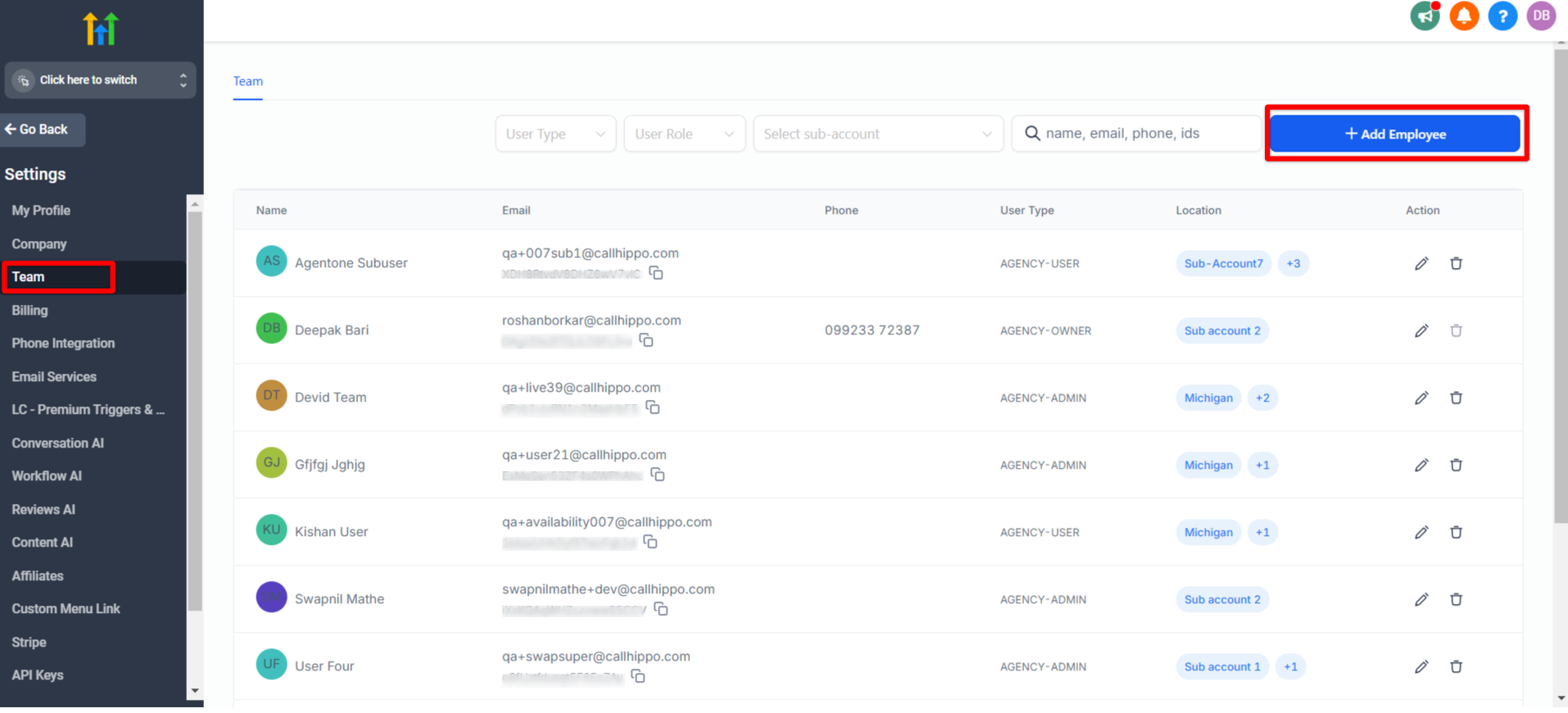Open Phone Integration settings

[x=63, y=343]
